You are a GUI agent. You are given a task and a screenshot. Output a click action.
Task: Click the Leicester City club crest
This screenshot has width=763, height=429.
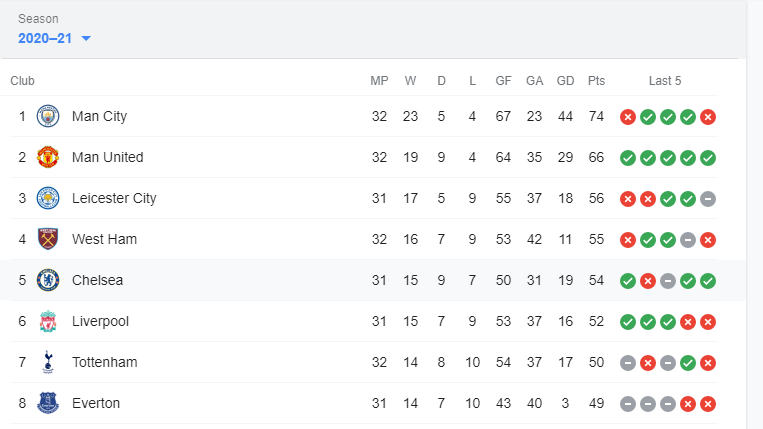point(48,198)
